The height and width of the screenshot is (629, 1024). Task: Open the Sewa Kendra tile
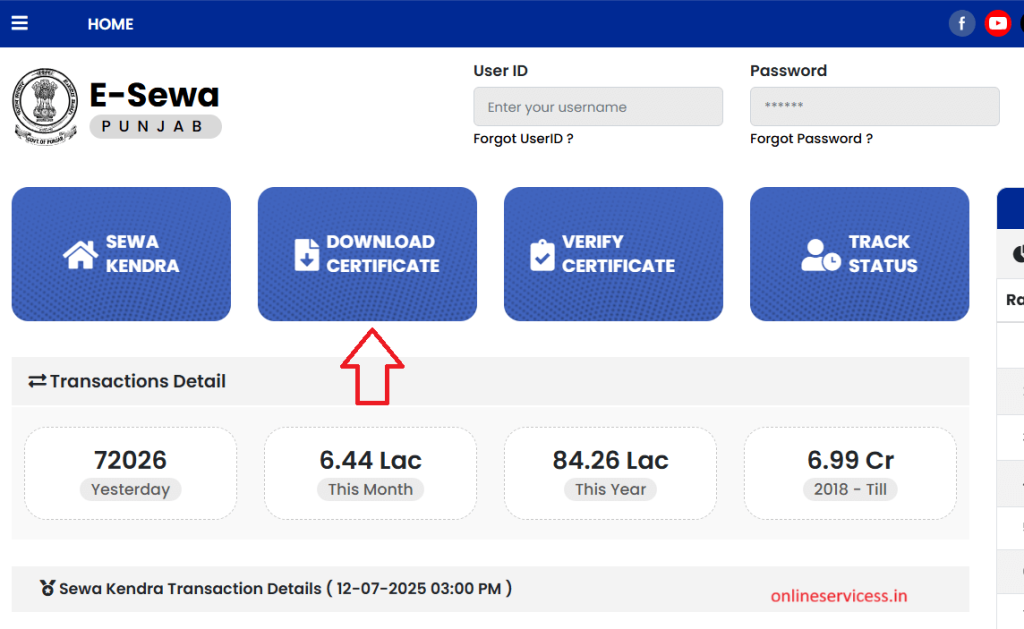click(121, 254)
